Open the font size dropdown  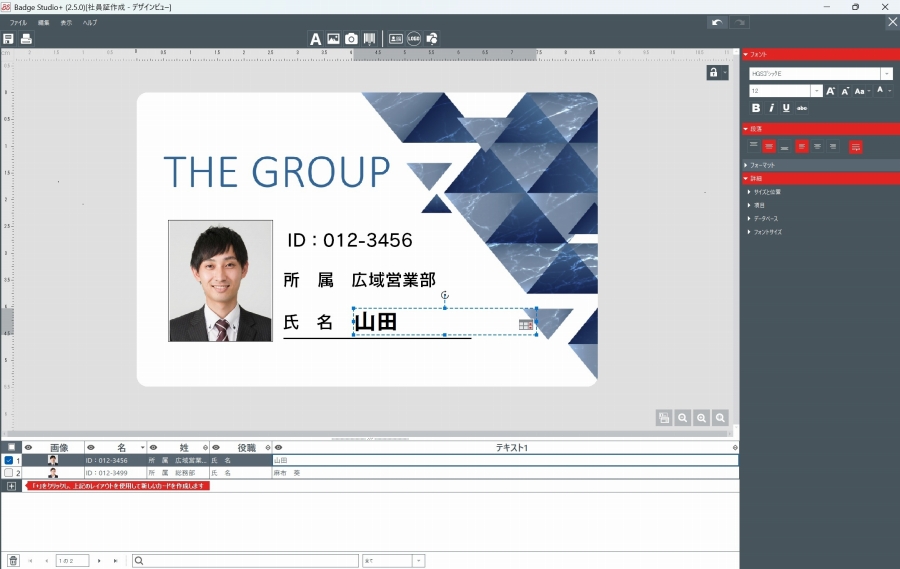tap(817, 91)
